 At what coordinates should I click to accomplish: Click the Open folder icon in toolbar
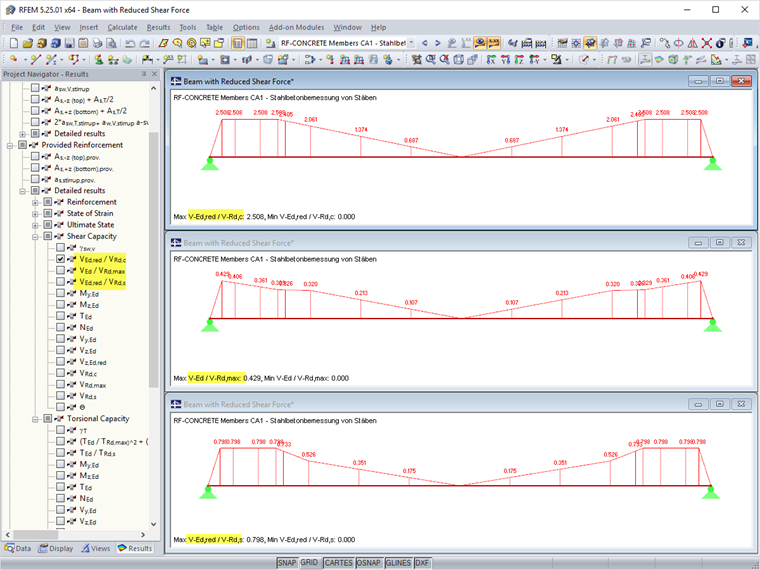[28, 43]
